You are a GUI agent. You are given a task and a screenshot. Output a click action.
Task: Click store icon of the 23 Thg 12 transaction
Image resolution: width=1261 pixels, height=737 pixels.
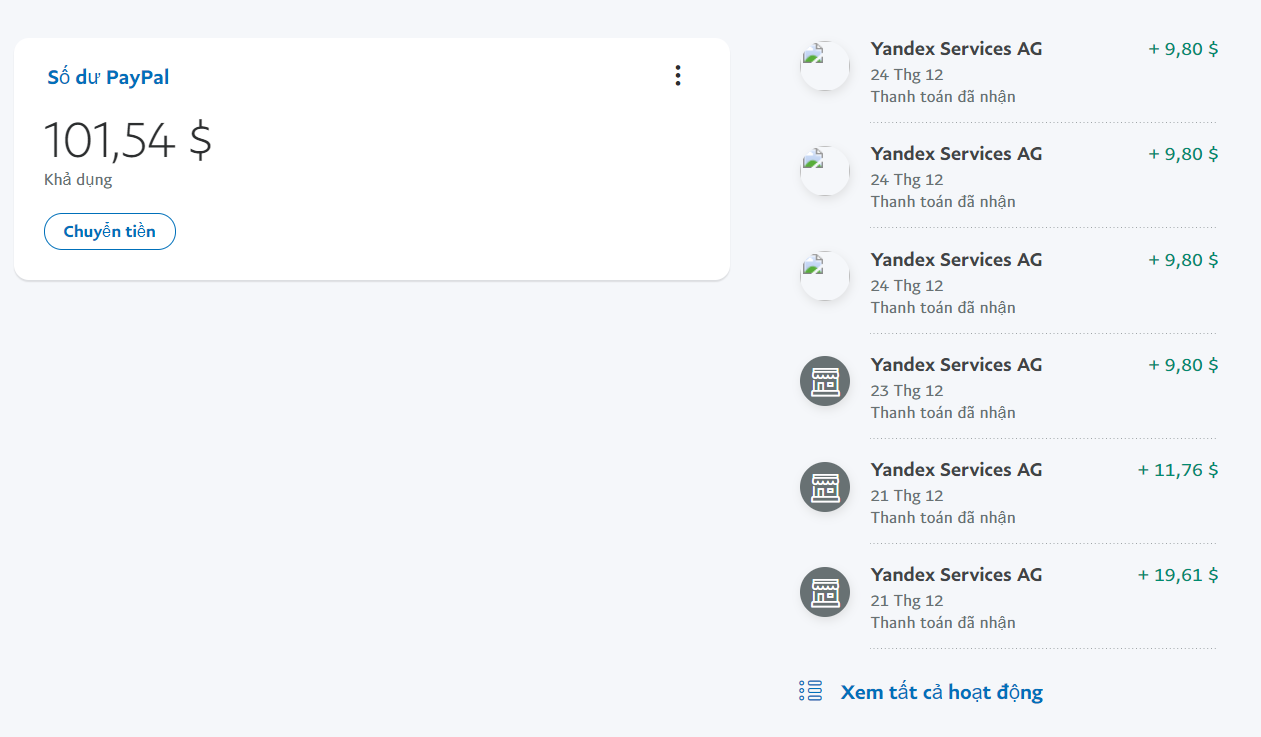point(825,381)
